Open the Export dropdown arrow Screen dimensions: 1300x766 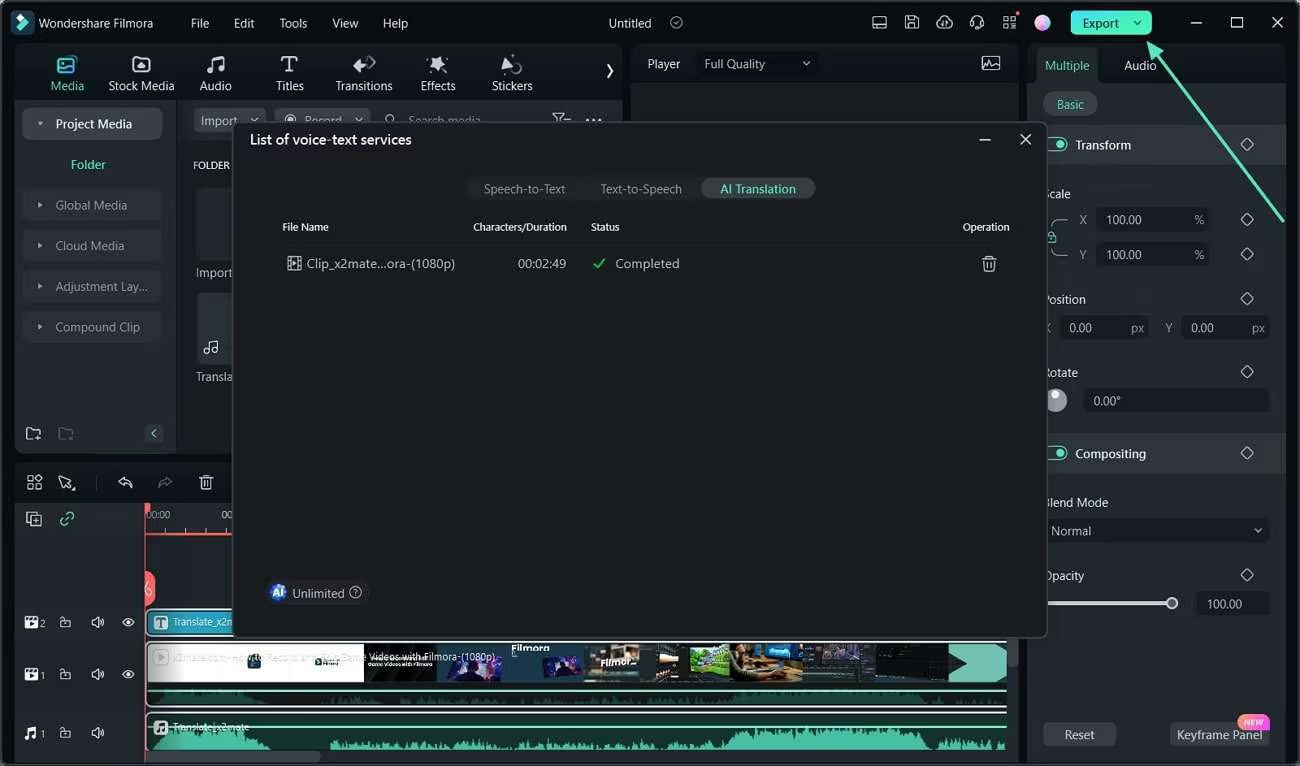click(1137, 23)
